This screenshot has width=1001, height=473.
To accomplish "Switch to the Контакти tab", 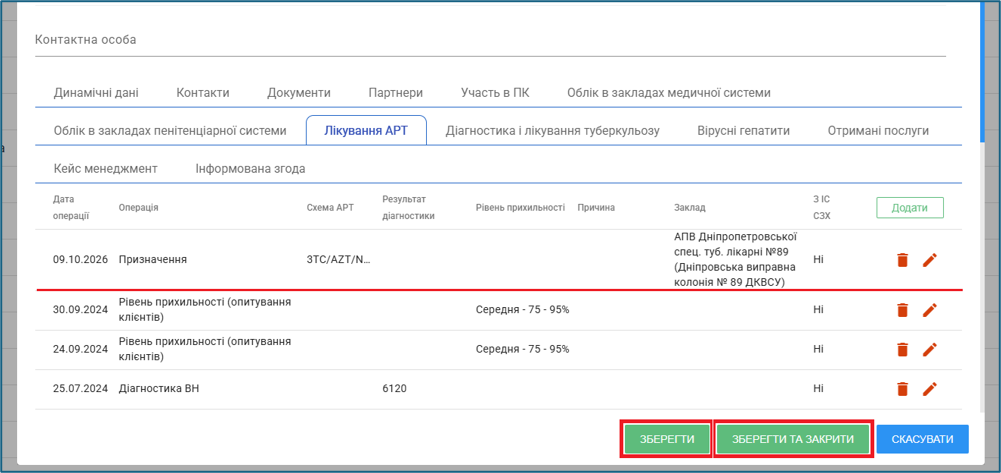I will click(x=203, y=93).
